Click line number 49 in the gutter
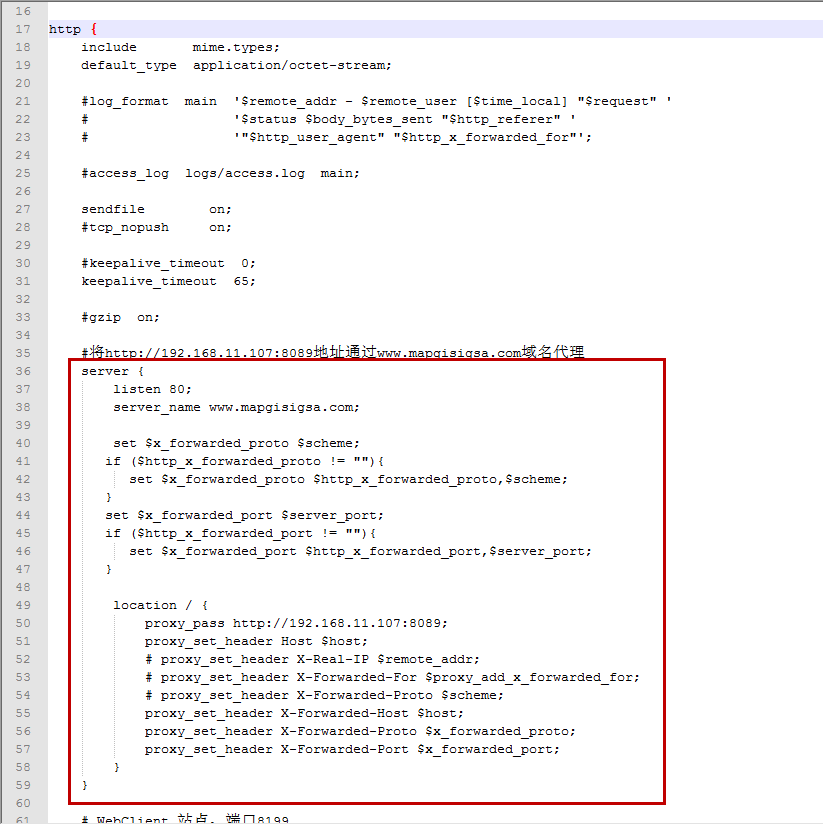The height and width of the screenshot is (825, 823). click(x=22, y=605)
